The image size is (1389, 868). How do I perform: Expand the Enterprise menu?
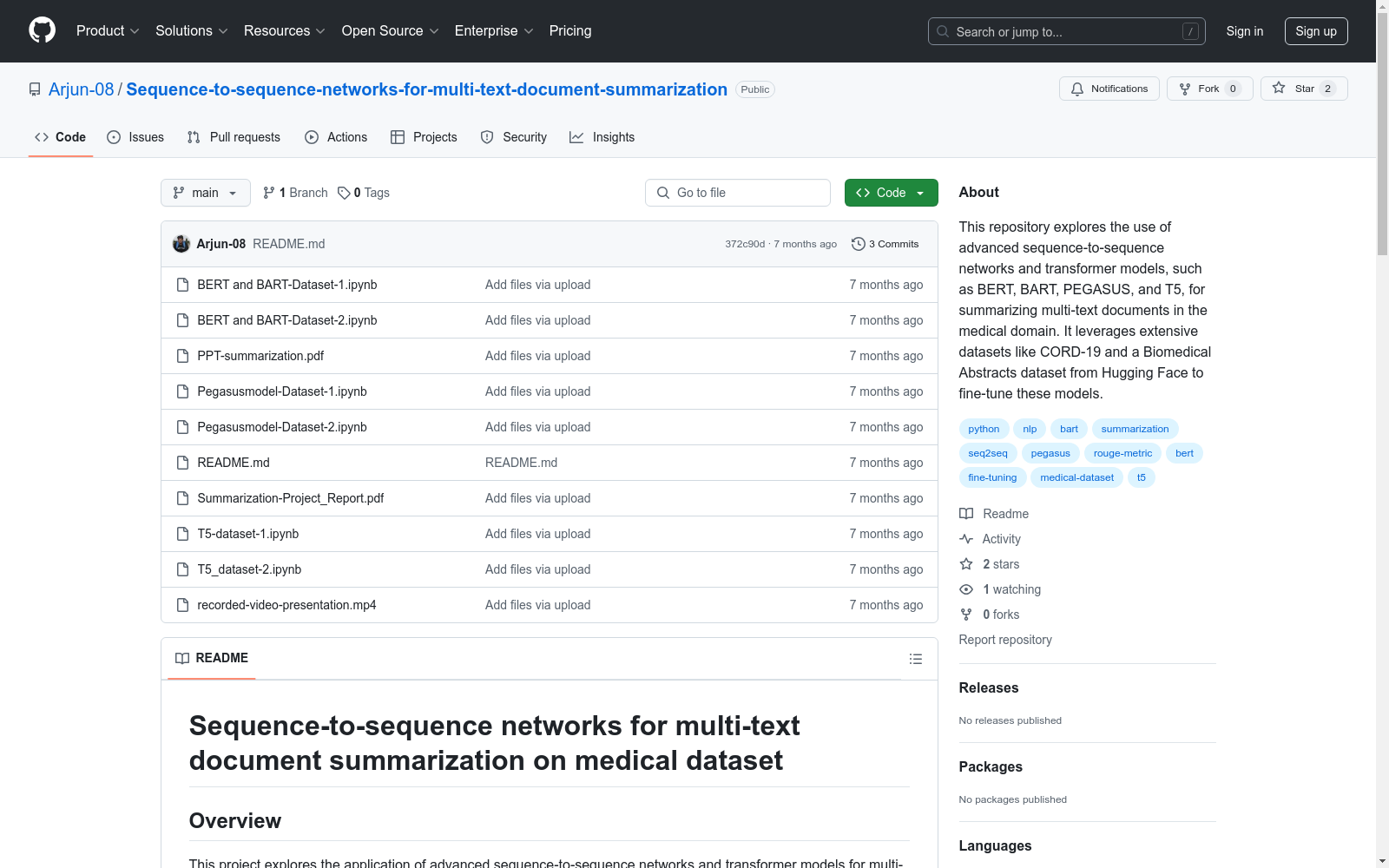pyautogui.click(x=494, y=31)
